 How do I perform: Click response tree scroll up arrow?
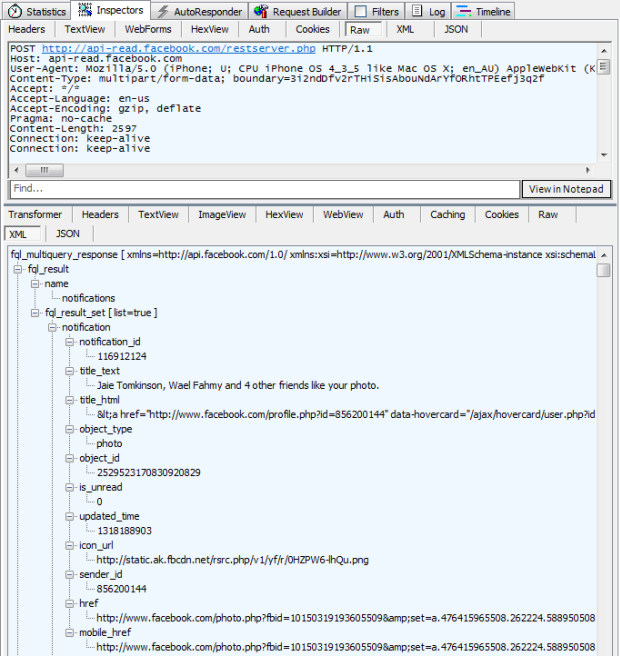(x=604, y=255)
